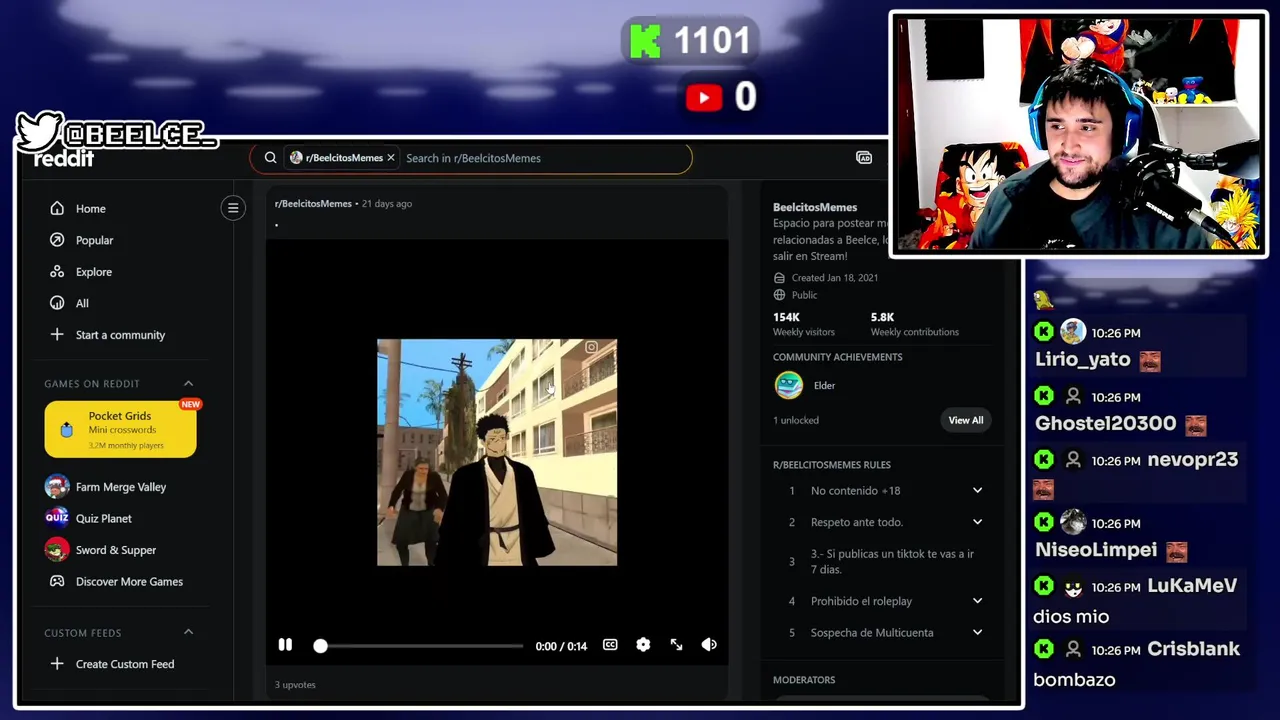The height and width of the screenshot is (720, 1280).
Task: Open video settings gear
Action: (x=643, y=645)
